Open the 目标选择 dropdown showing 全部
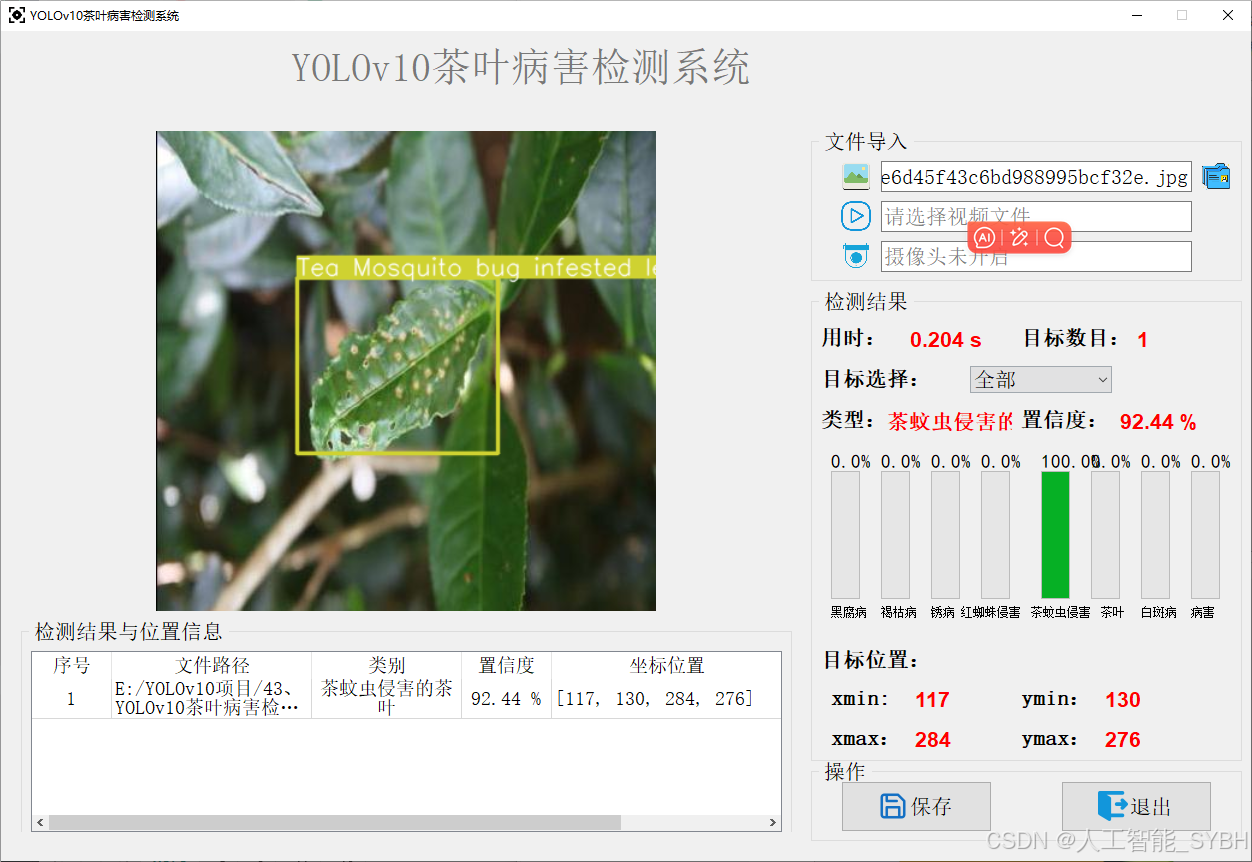 [1041, 380]
